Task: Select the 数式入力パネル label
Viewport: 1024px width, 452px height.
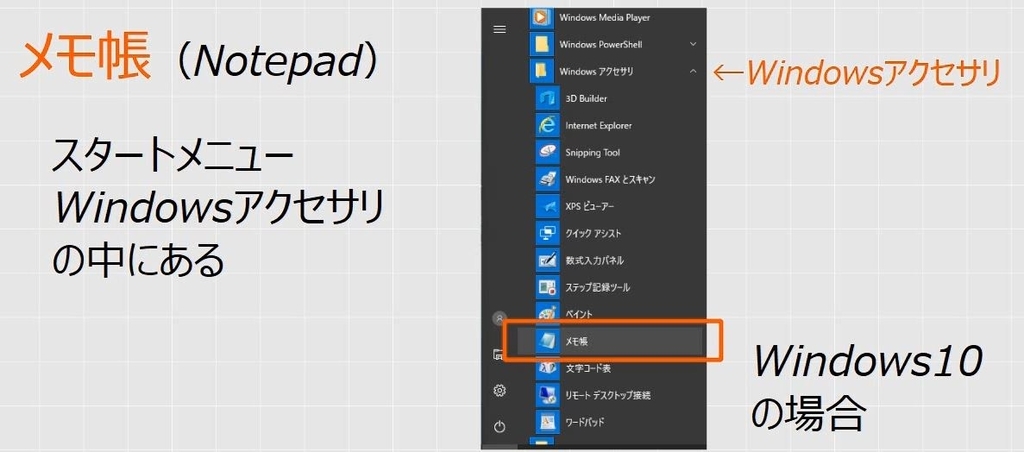Action: pos(594,260)
